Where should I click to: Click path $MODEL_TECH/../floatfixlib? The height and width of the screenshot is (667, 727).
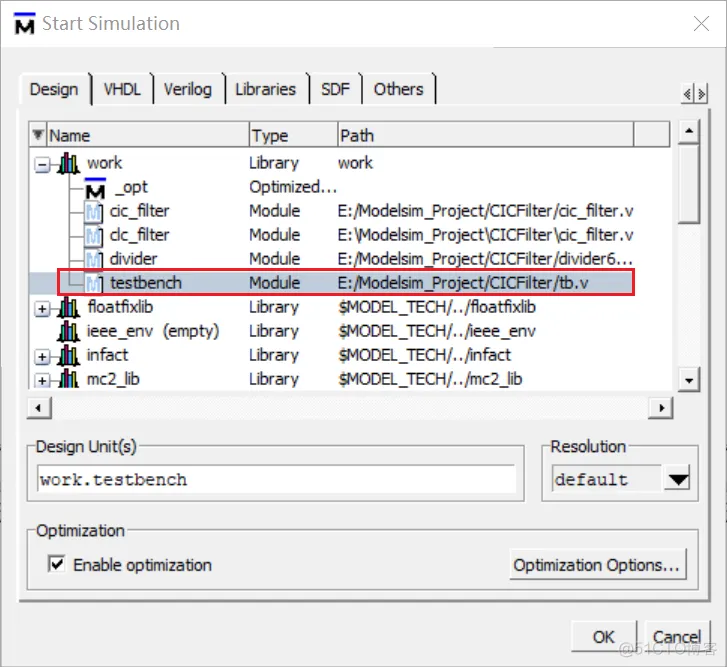(437, 307)
